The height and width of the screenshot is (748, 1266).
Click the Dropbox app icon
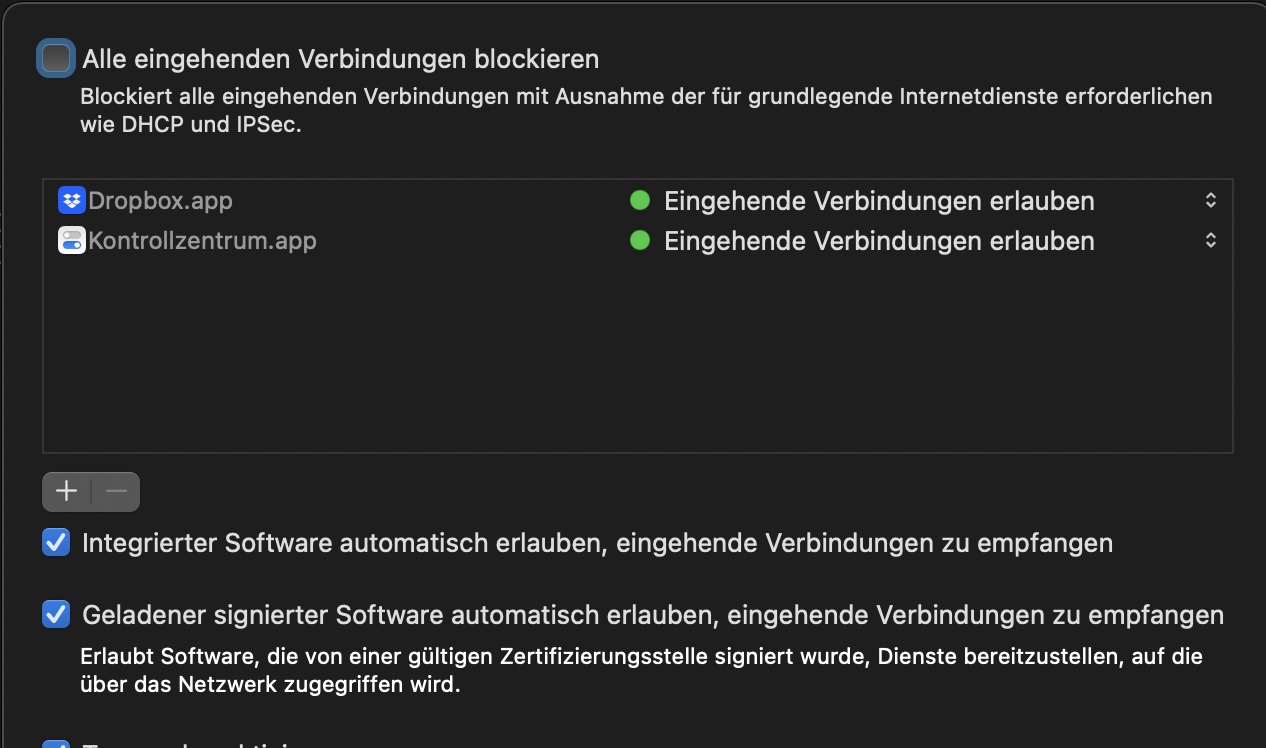[72, 200]
